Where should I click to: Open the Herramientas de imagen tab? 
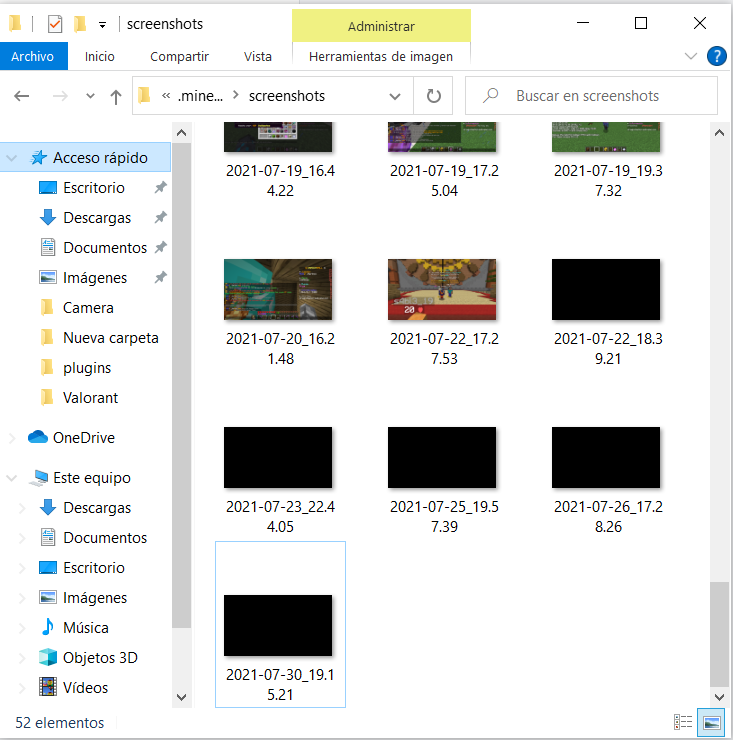coord(381,56)
